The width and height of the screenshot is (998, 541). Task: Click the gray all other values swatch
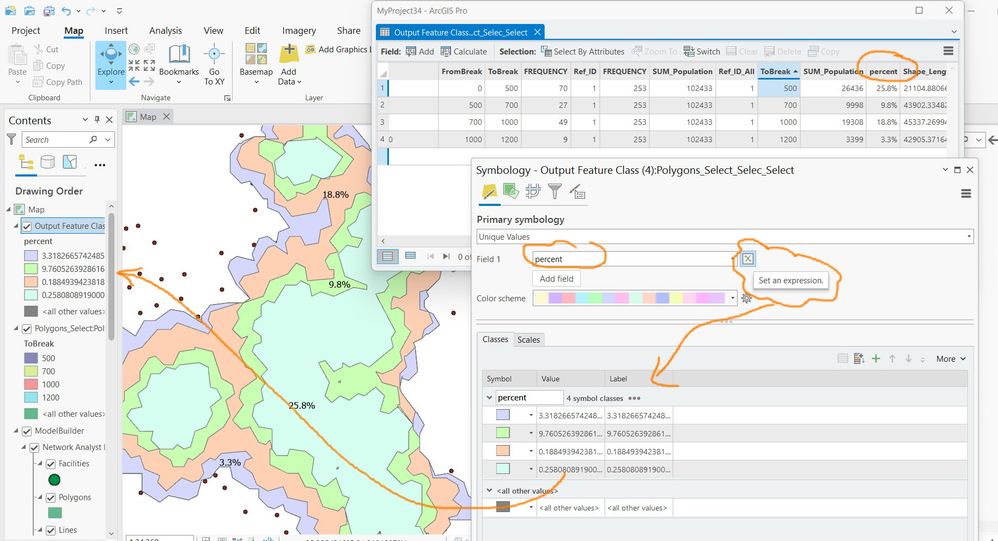coord(503,507)
